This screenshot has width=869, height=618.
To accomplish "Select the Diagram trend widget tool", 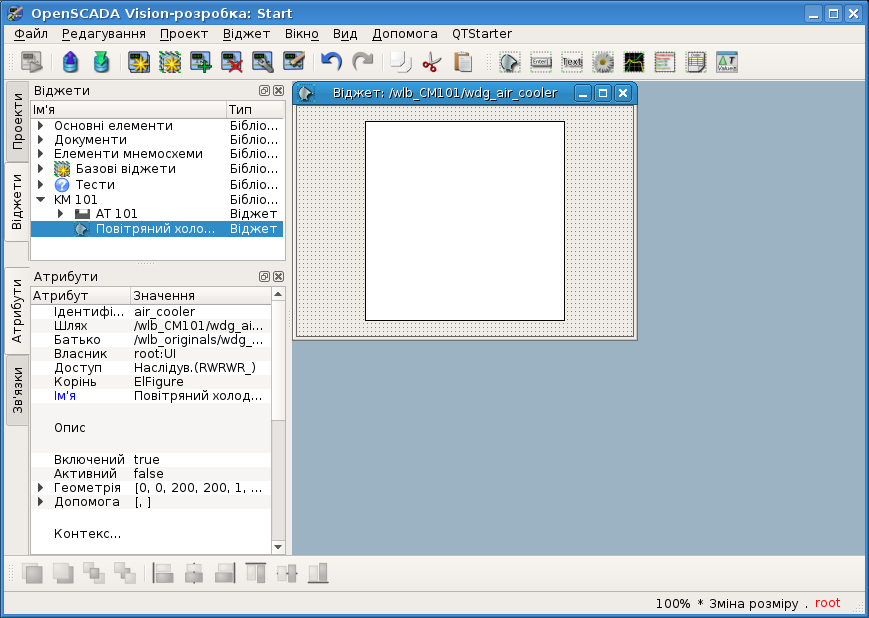I will click(x=634, y=62).
